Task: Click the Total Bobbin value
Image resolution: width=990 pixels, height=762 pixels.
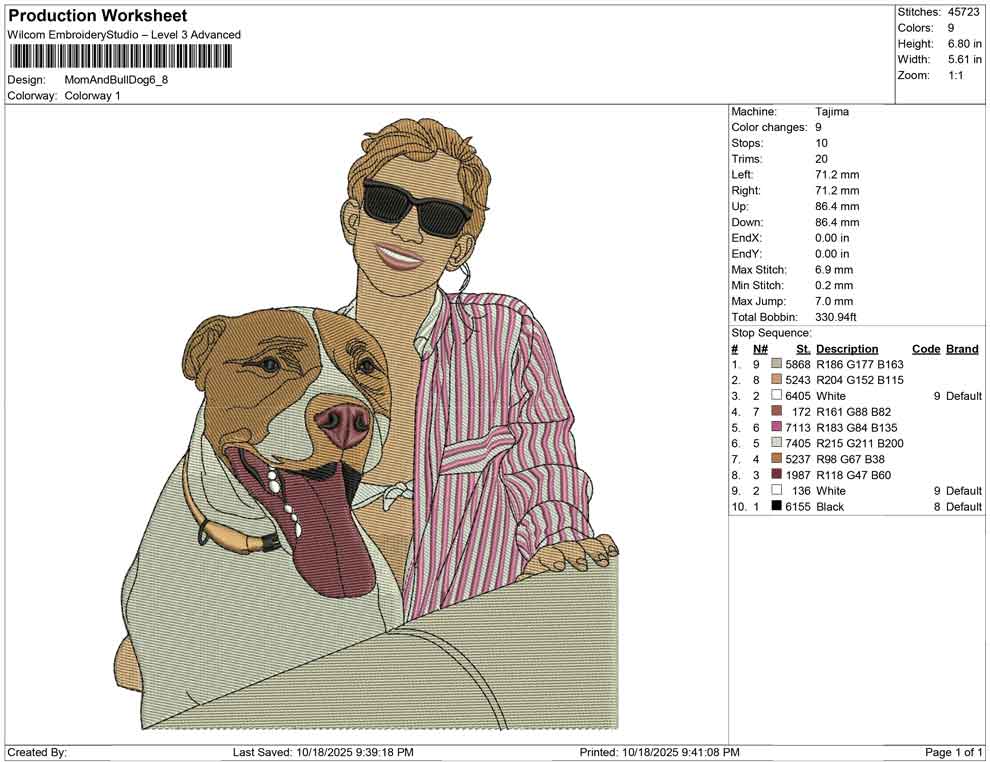Action: 832,316
